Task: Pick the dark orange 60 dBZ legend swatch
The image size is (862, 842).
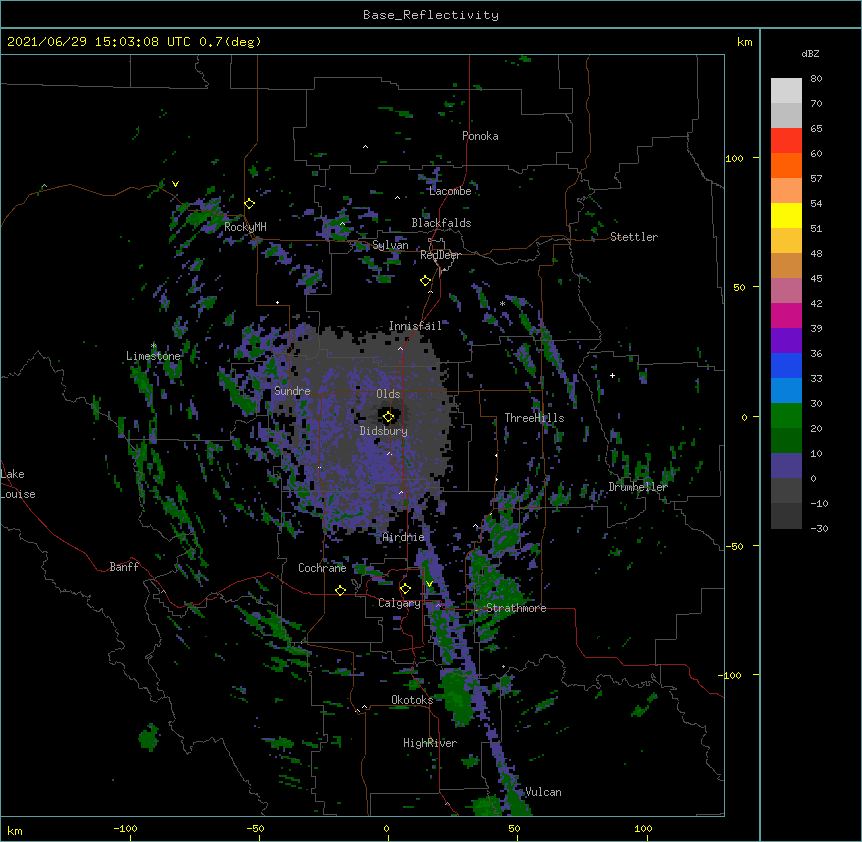Action: point(786,165)
